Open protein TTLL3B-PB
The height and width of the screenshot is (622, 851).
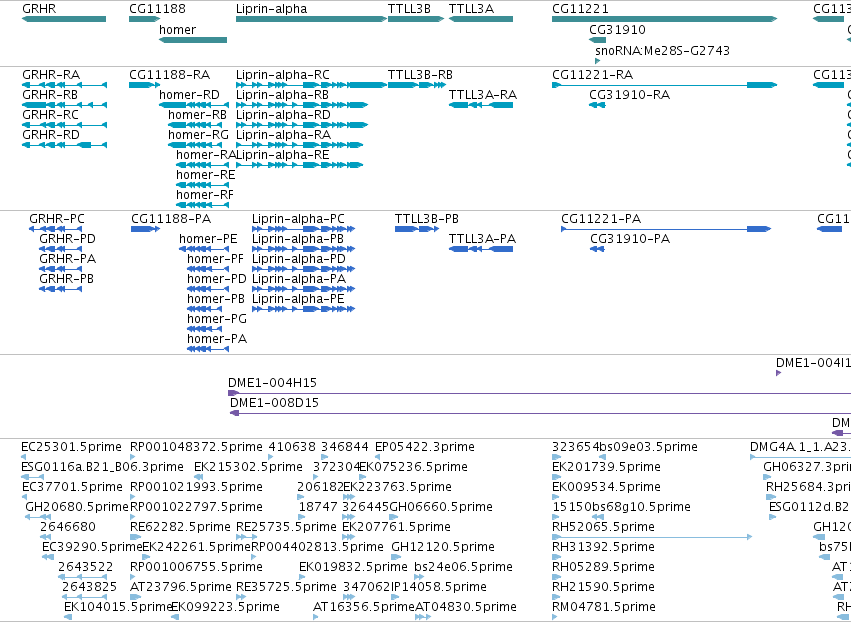(x=427, y=219)
